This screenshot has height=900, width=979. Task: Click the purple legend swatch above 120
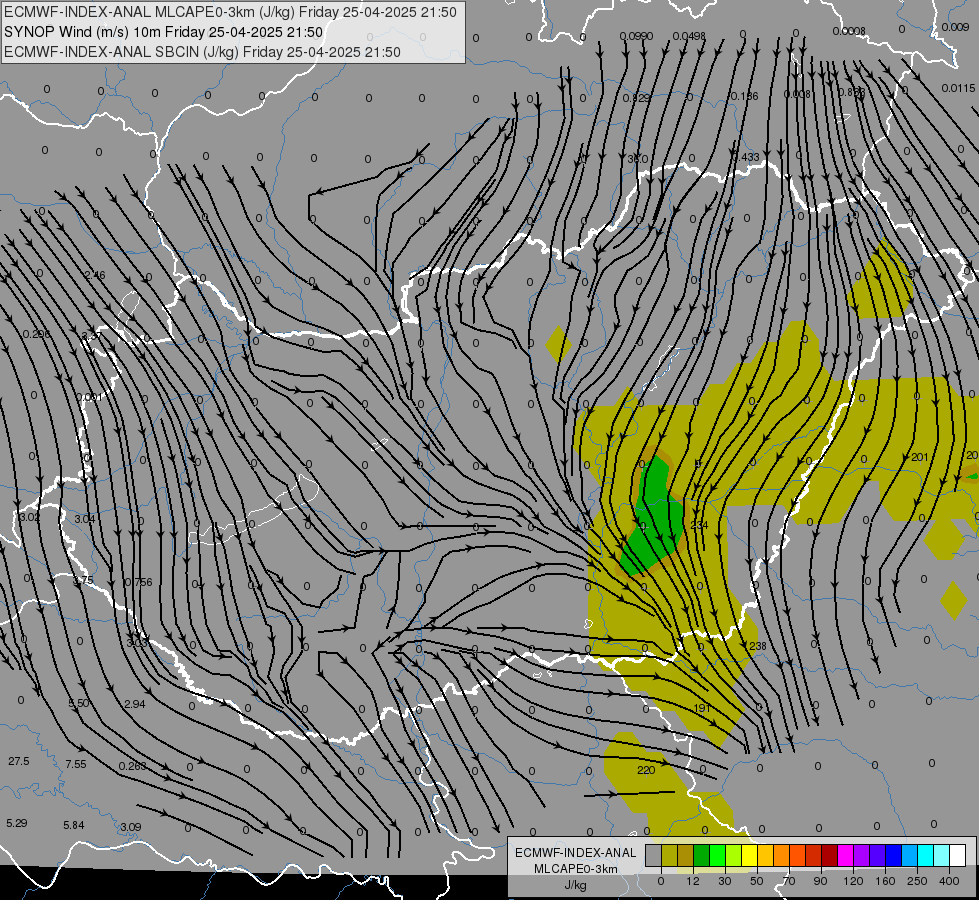(x=862, y=855)
